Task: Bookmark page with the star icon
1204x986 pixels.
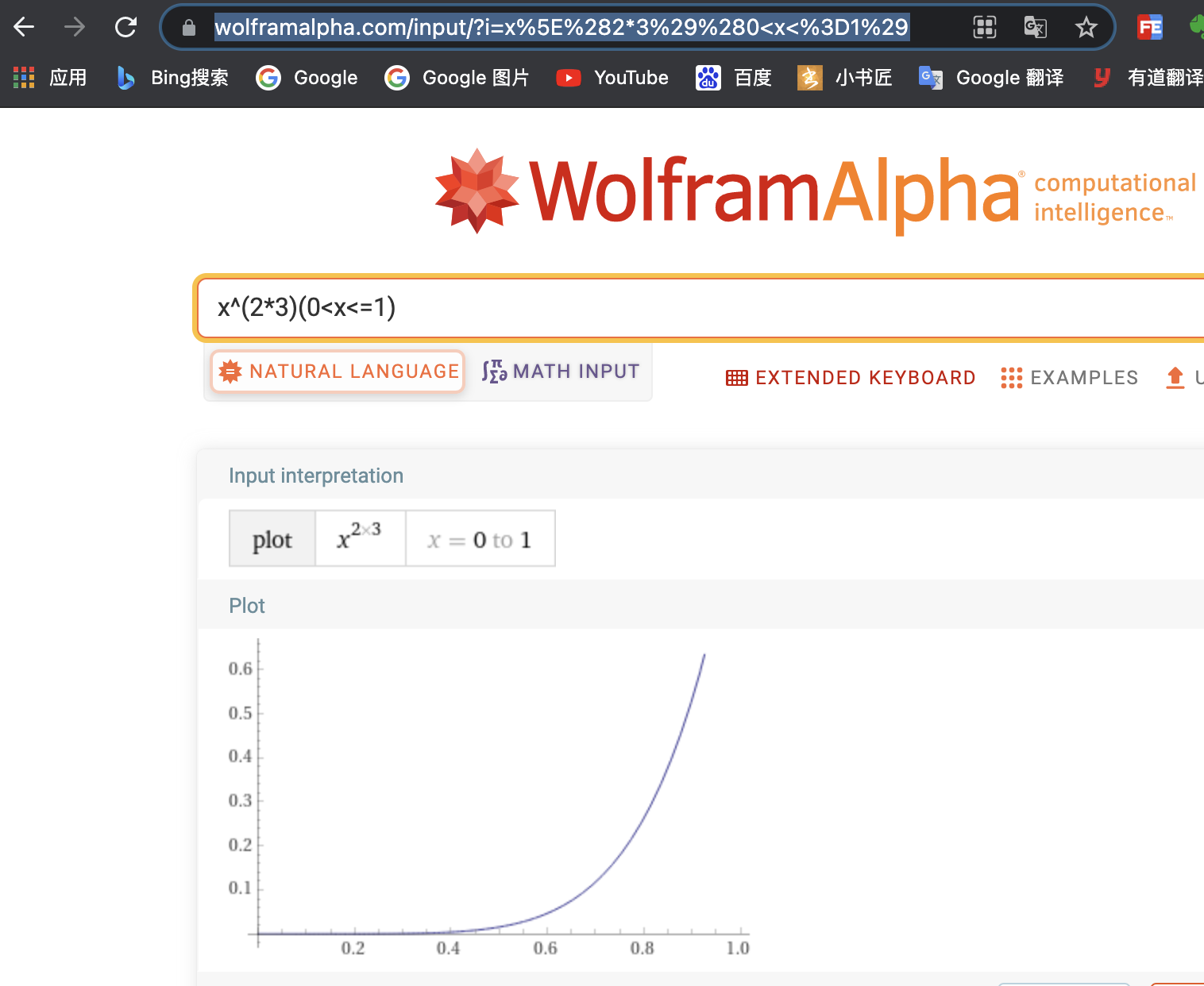Action: tap(1086, 28)
